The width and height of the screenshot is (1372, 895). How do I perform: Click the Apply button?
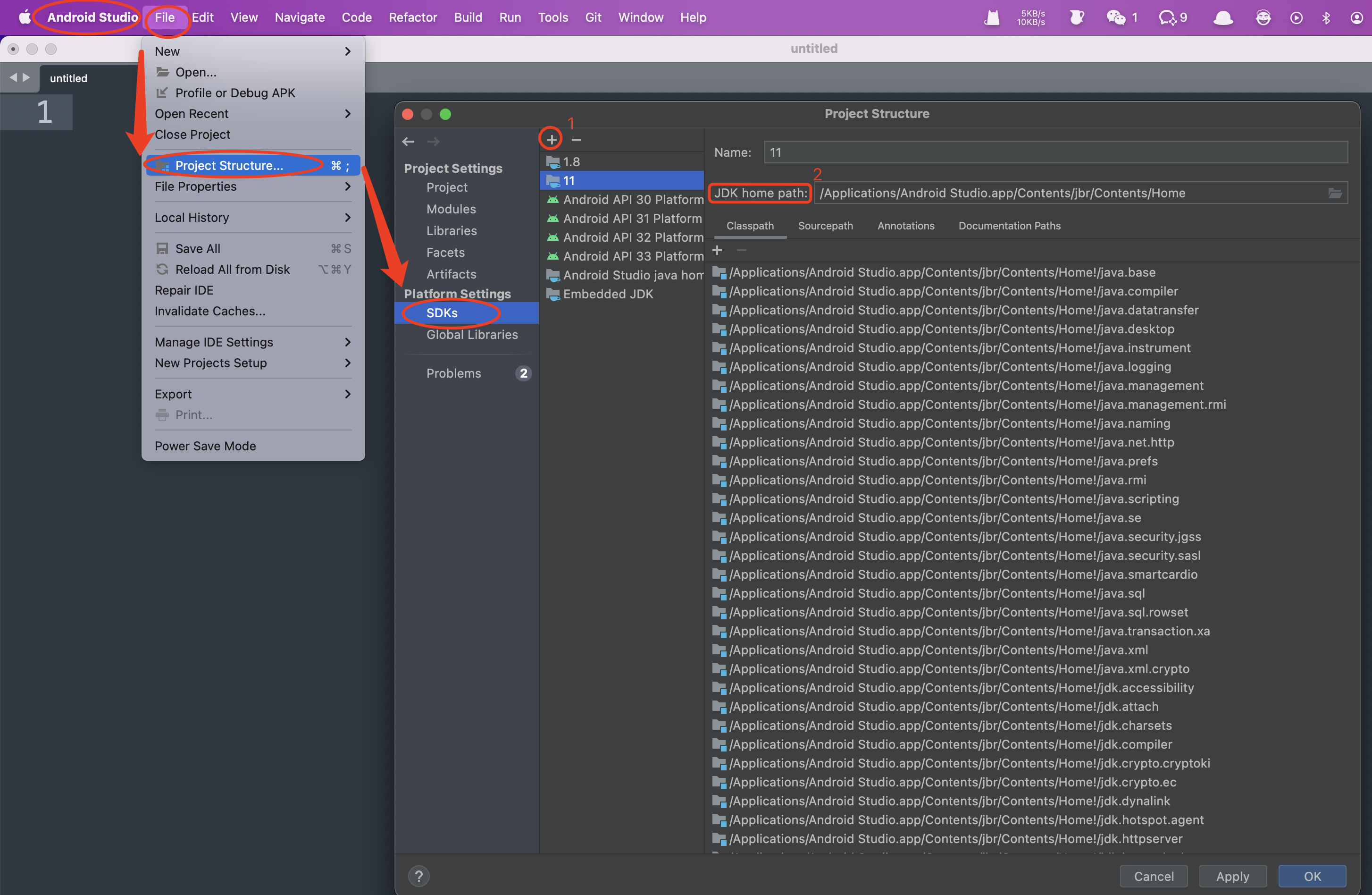(x=1232, y=876)
